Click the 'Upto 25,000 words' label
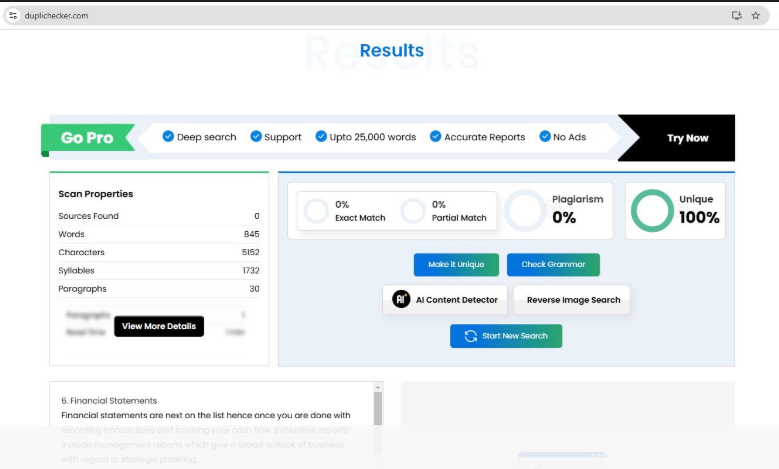 click(x=373, y=137)
